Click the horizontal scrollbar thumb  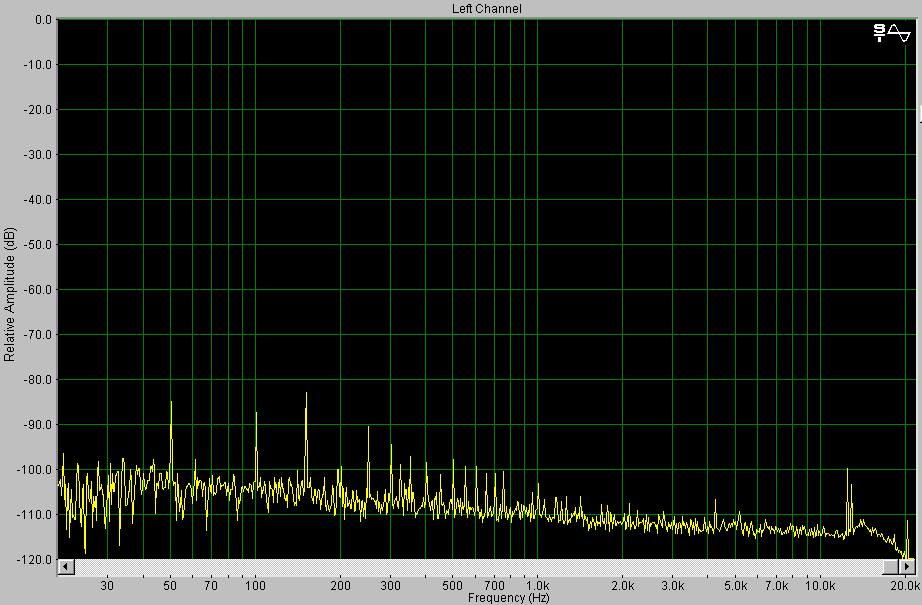pos(891,567)
